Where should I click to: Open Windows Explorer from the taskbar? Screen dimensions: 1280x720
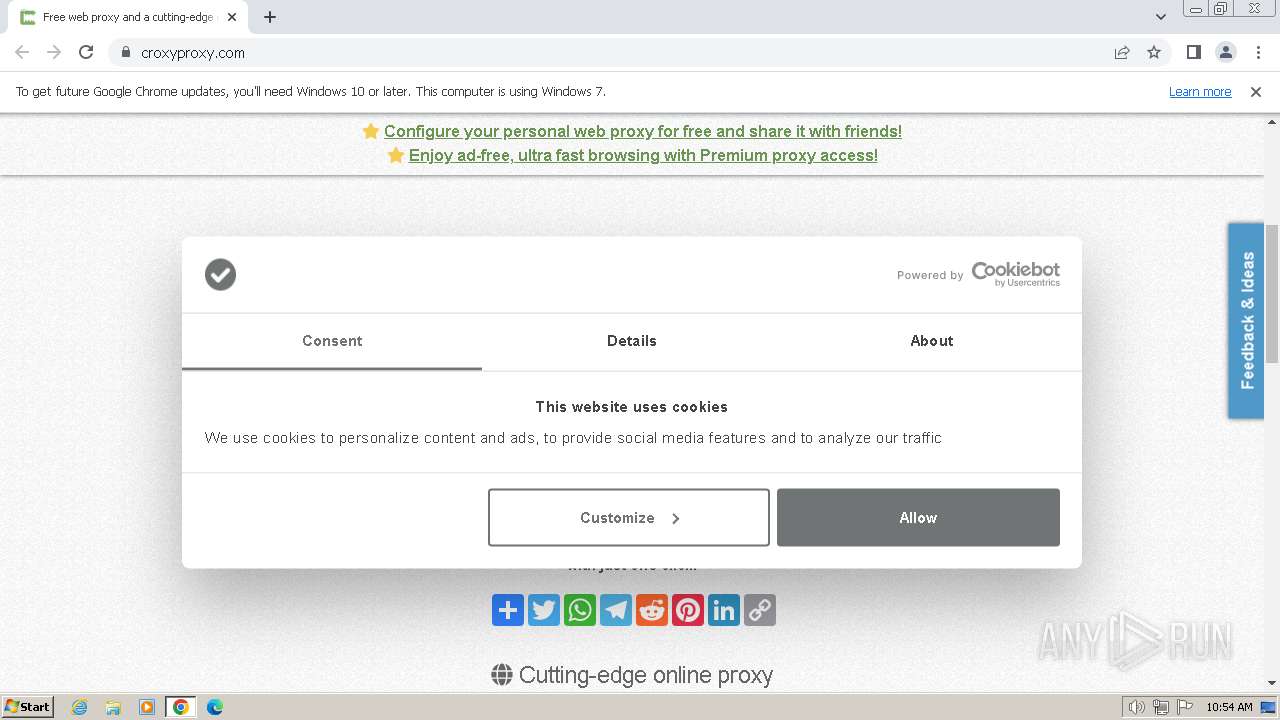113,707
